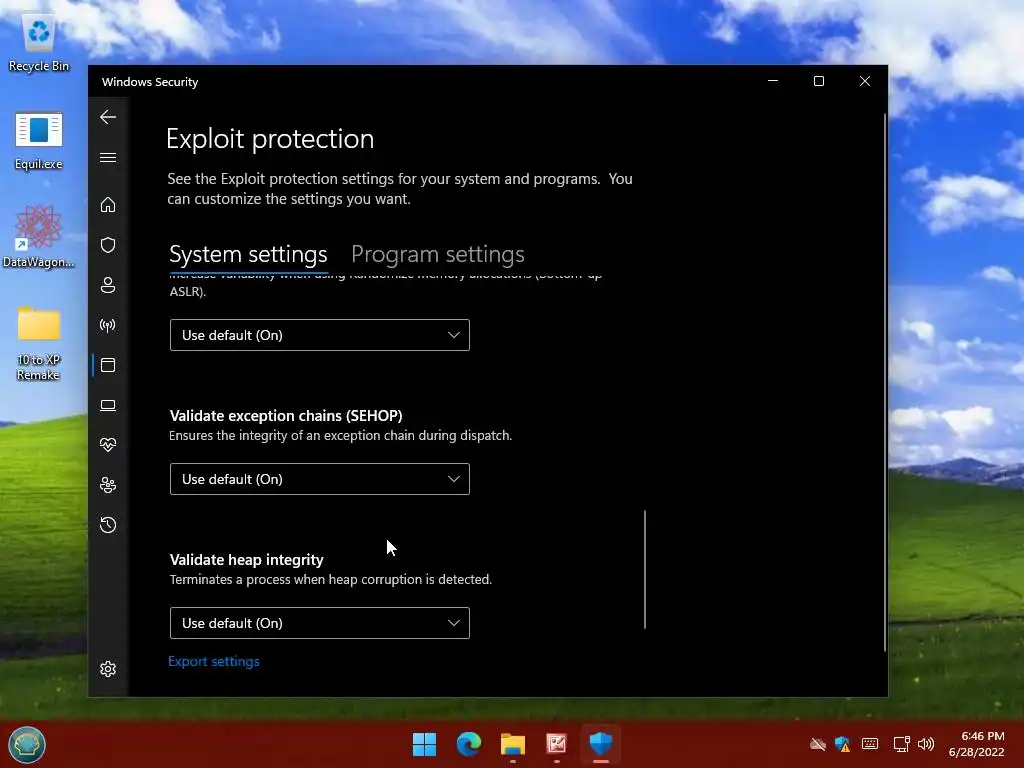Open the clock showing 6:46 PM
The width and height of the screenshot is (1024, 768).
pos(976,744)
